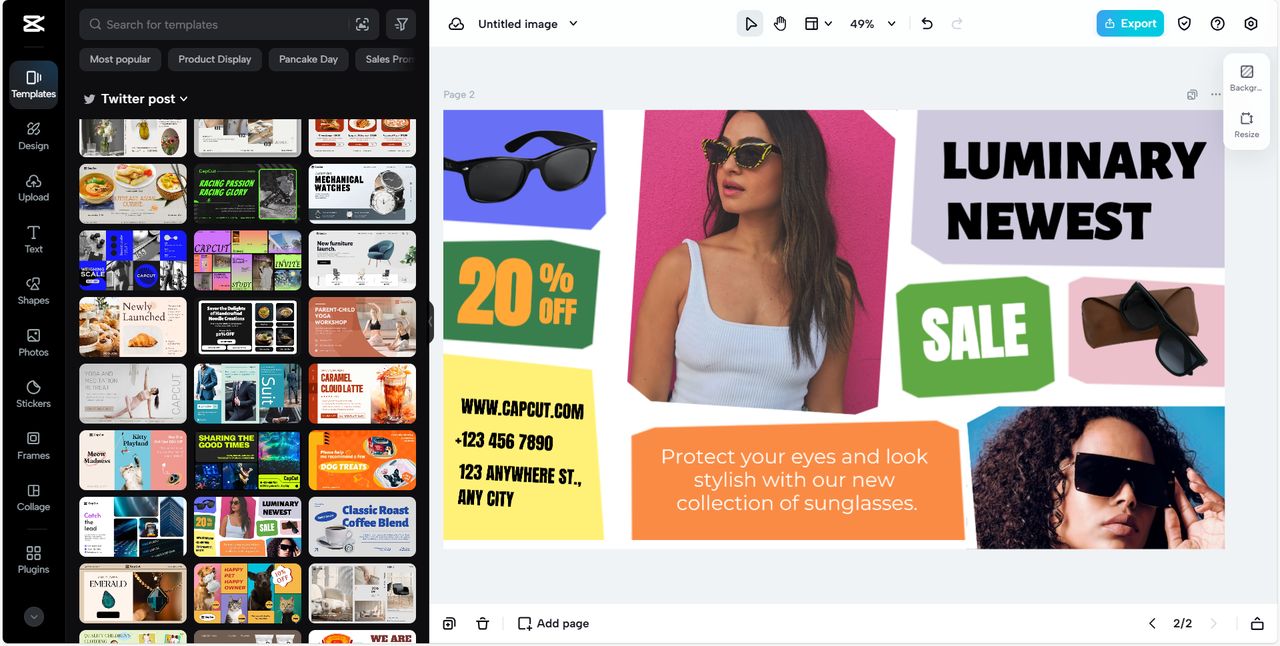Click the Page 2 label
This screenshot has height=646, width=1280.
(459, 95)
